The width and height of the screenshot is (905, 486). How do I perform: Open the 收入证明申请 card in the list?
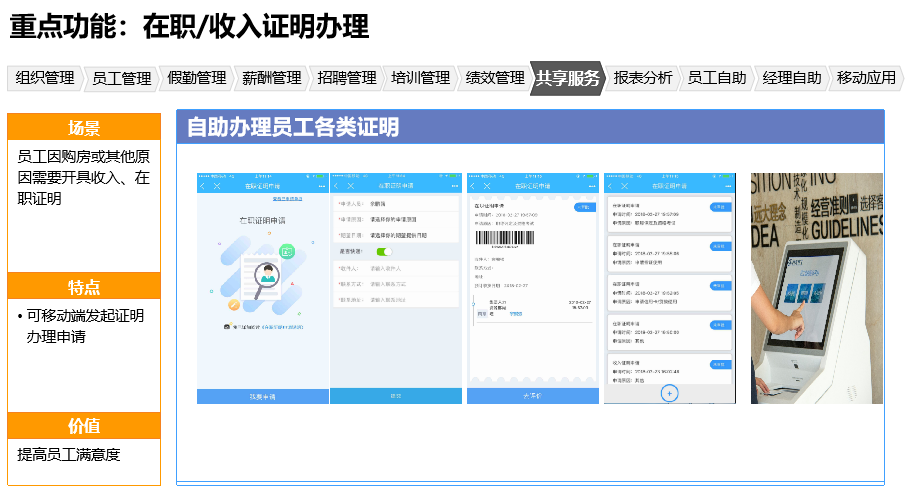670,370
